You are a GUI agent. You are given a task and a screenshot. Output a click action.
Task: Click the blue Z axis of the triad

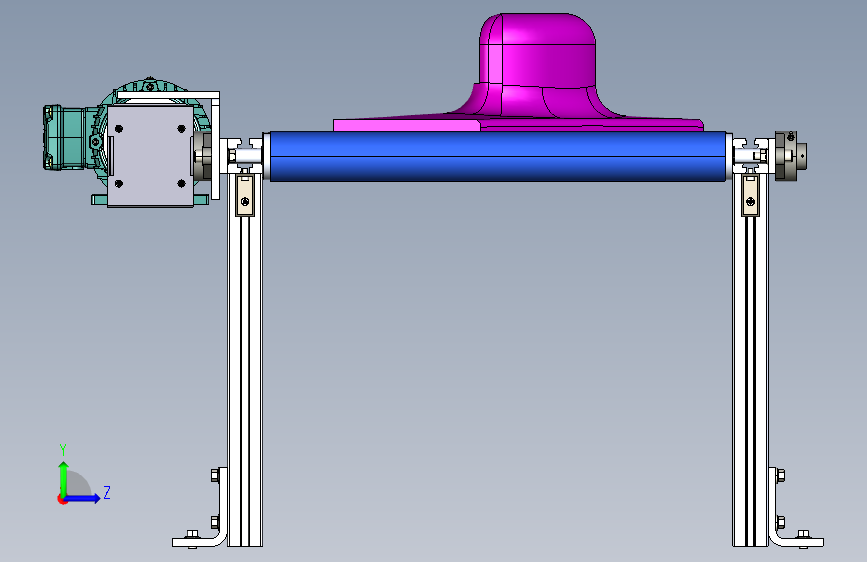coord(83,498)
